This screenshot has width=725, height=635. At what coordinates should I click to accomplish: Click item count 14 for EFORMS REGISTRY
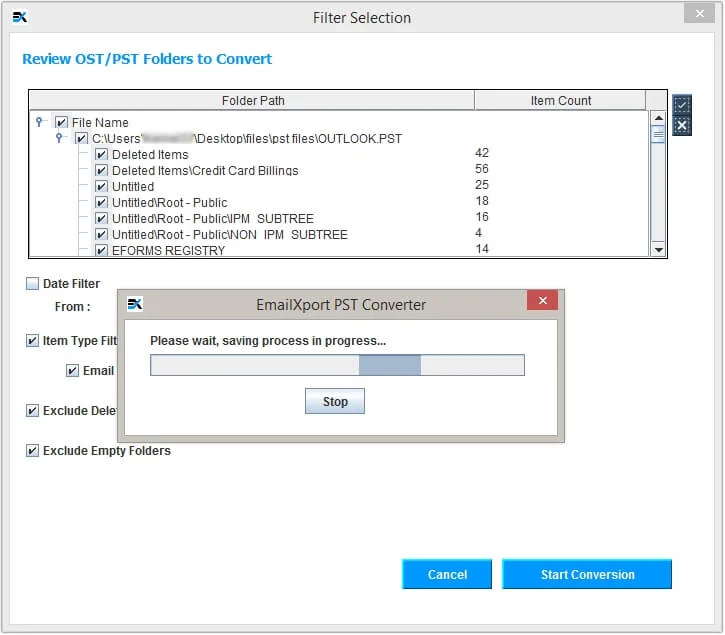tap(482, 249)
